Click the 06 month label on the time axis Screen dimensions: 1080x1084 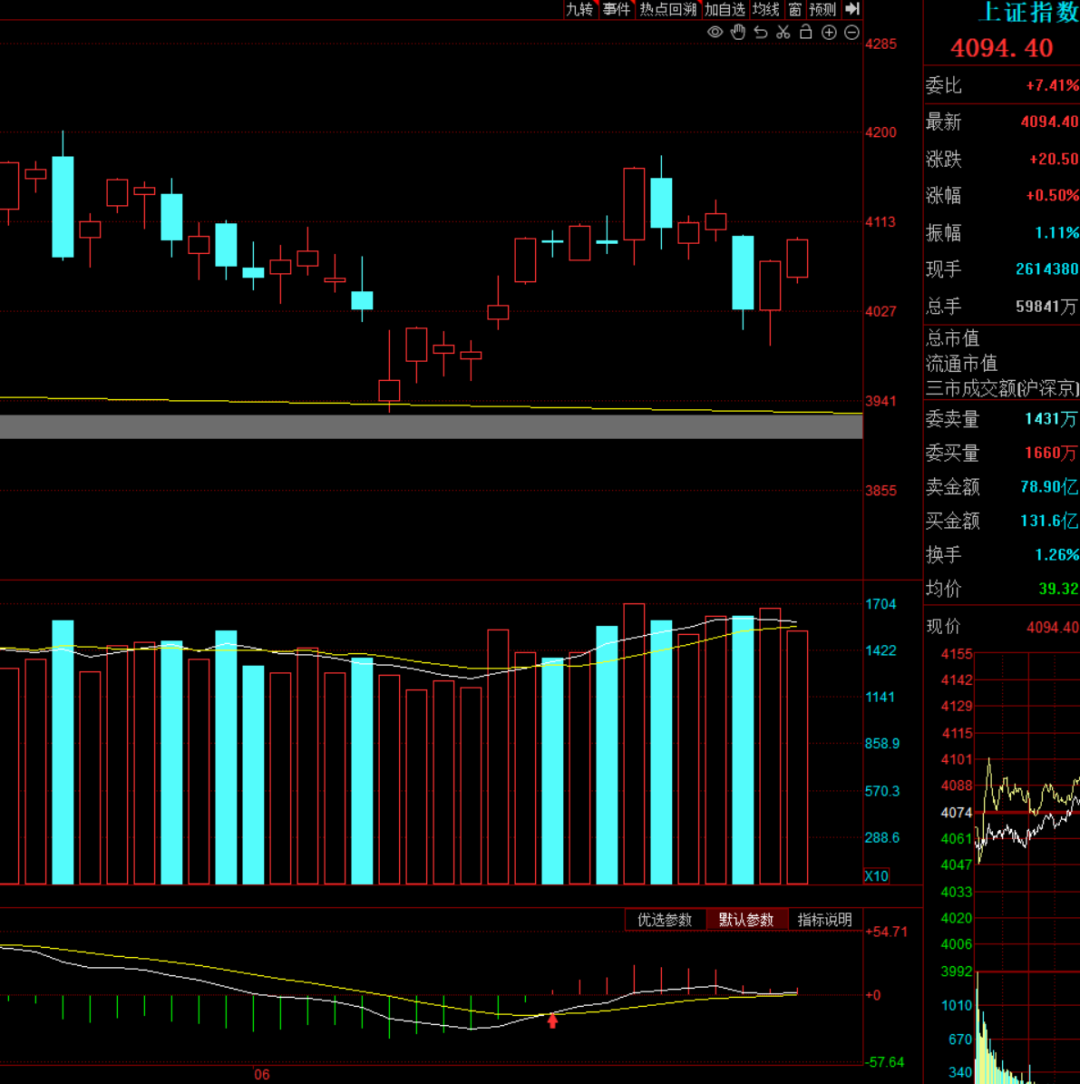point(261,1074)
